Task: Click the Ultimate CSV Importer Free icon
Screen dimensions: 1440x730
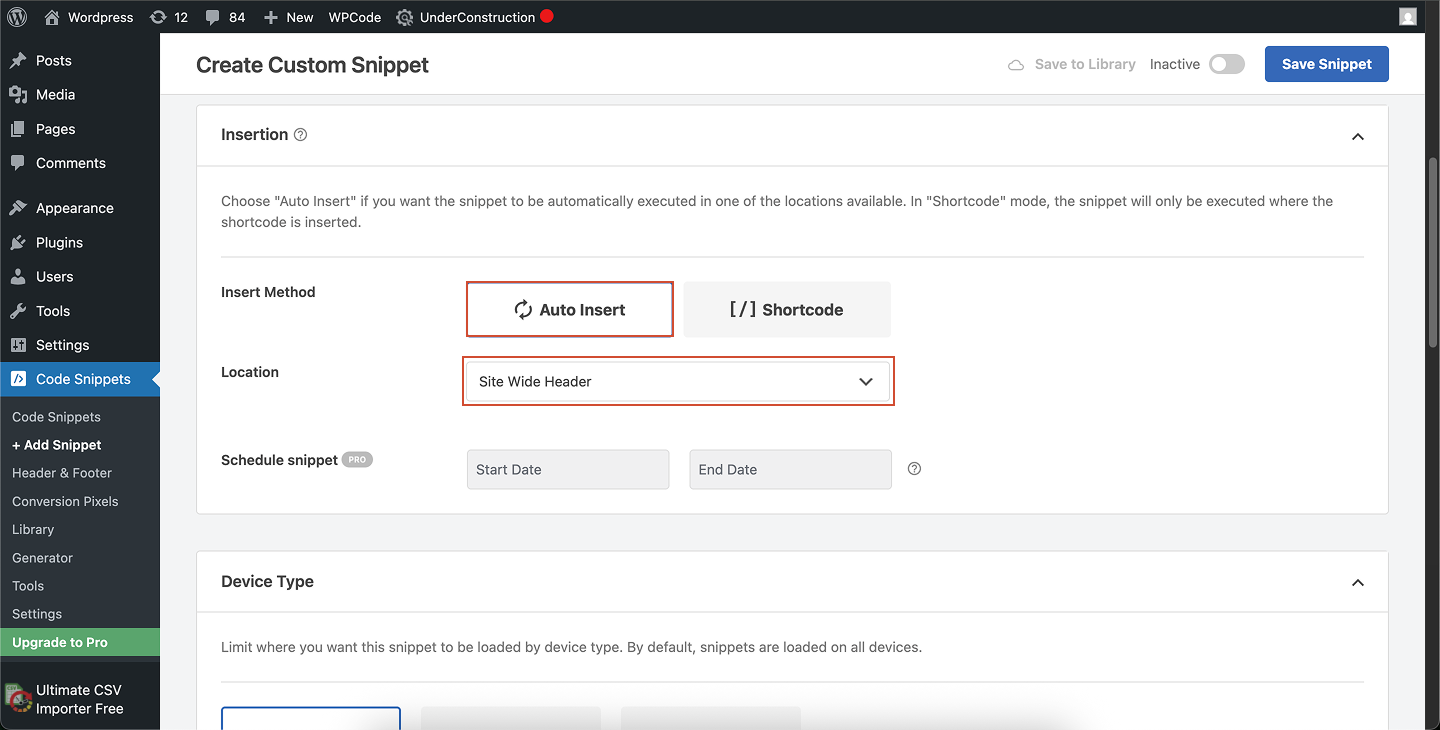Action: tap(16, 697)
